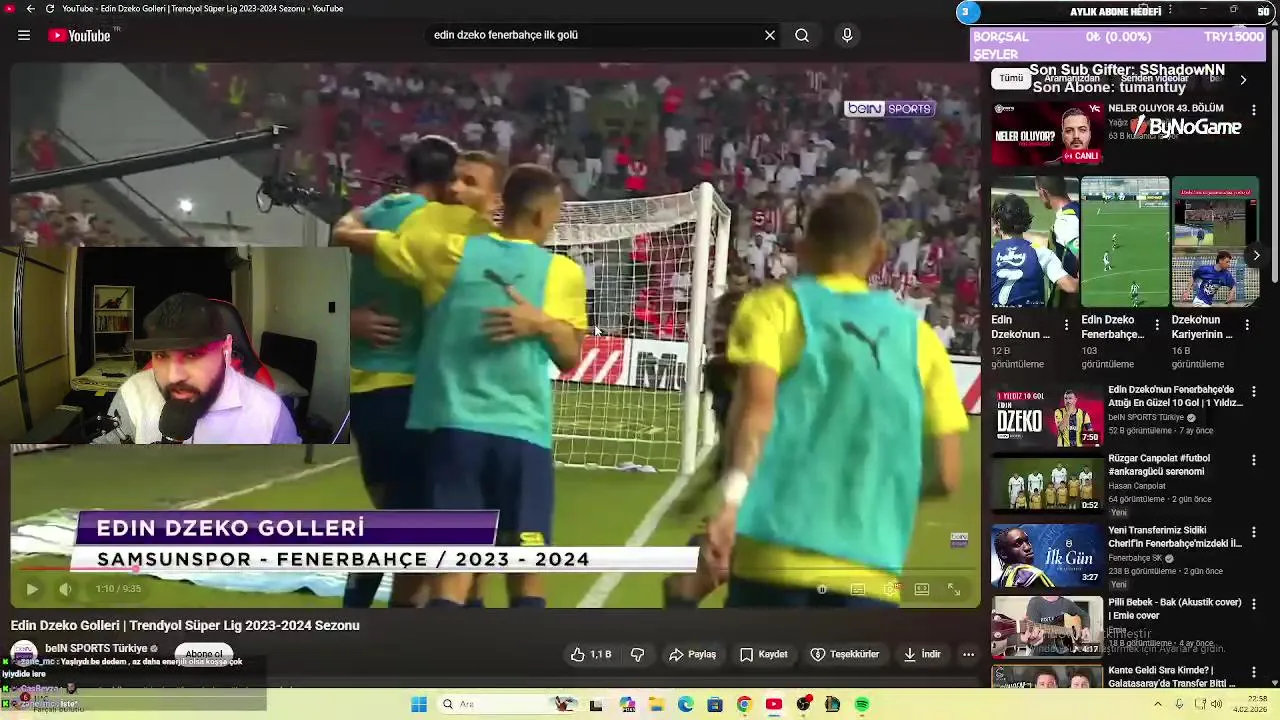Enter fullscreen mode on the video
Viewport: 1280px width, 720px height.
(954, 590)
